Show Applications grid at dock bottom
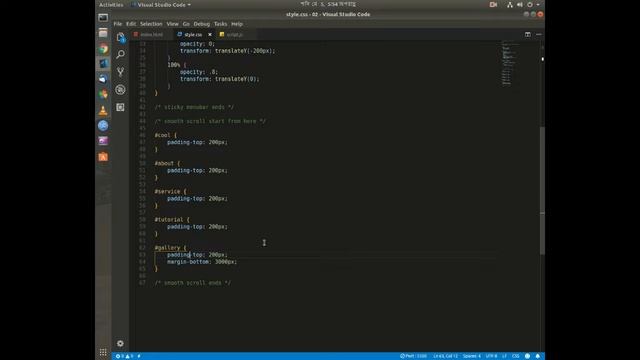 [x=103, y=352]
